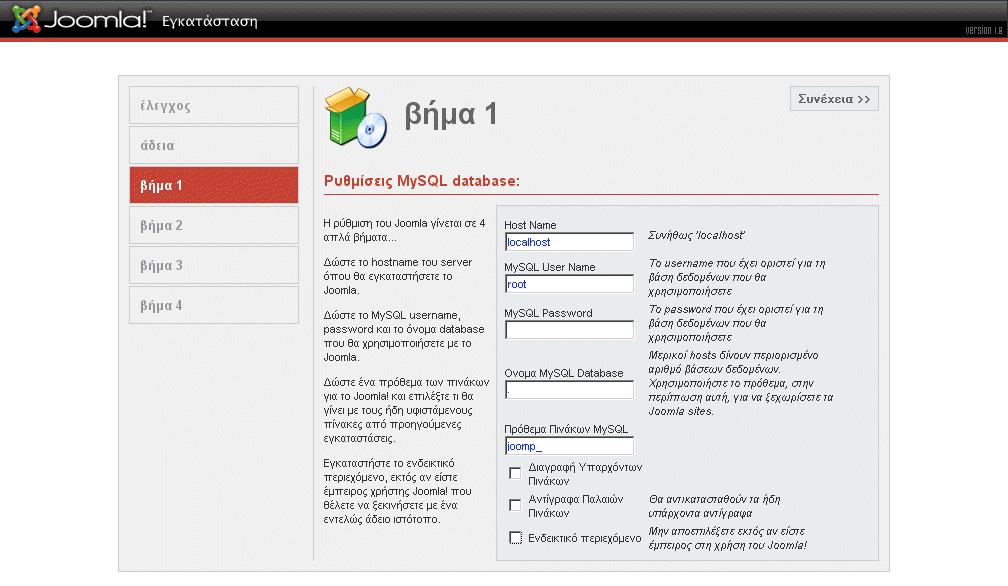
Task: Focus the MySQL Password field
Action: click(x=570, y=330)
